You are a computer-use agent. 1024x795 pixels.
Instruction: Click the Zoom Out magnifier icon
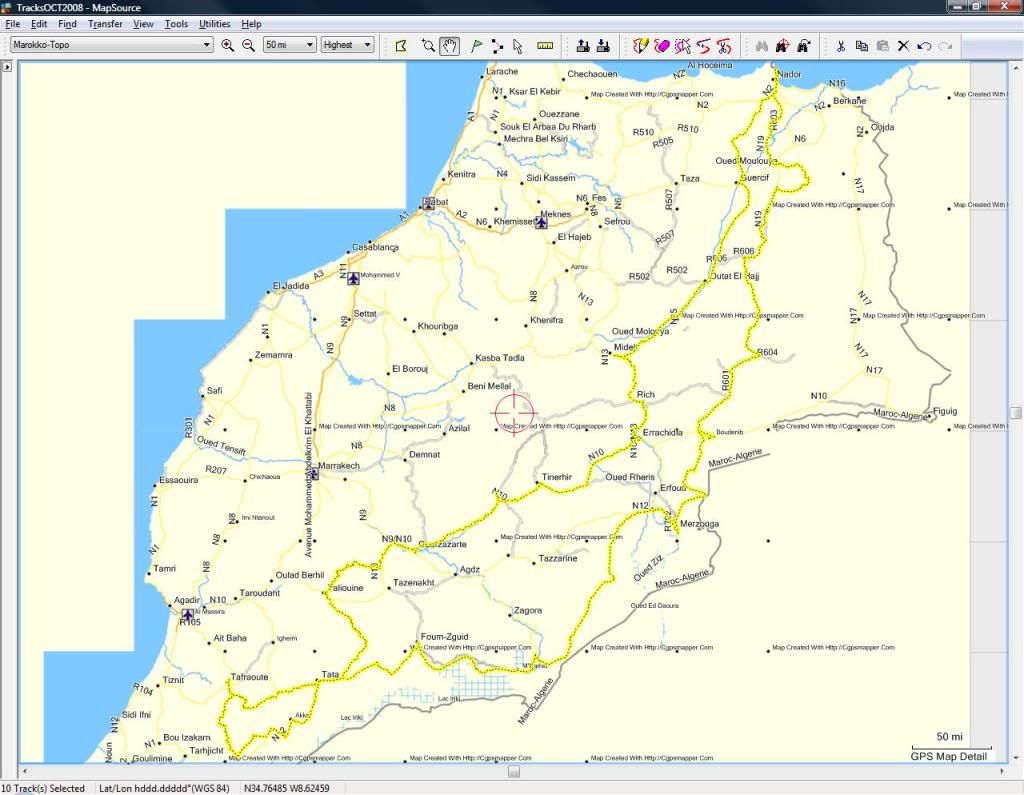pyautogui.click(x=248, y=45)
